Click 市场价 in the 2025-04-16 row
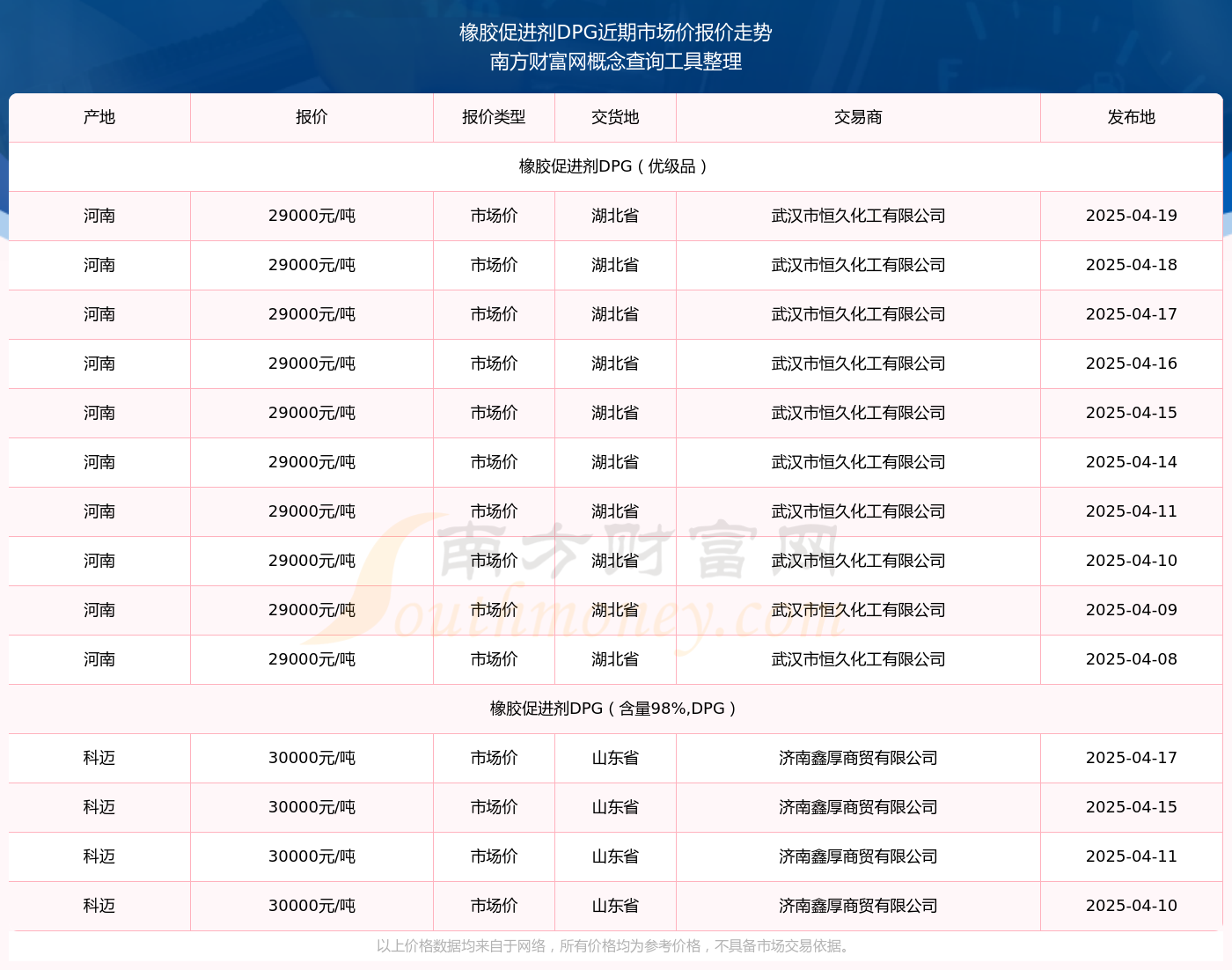This screenshot has width=1232, height=970. pos(494,364)
